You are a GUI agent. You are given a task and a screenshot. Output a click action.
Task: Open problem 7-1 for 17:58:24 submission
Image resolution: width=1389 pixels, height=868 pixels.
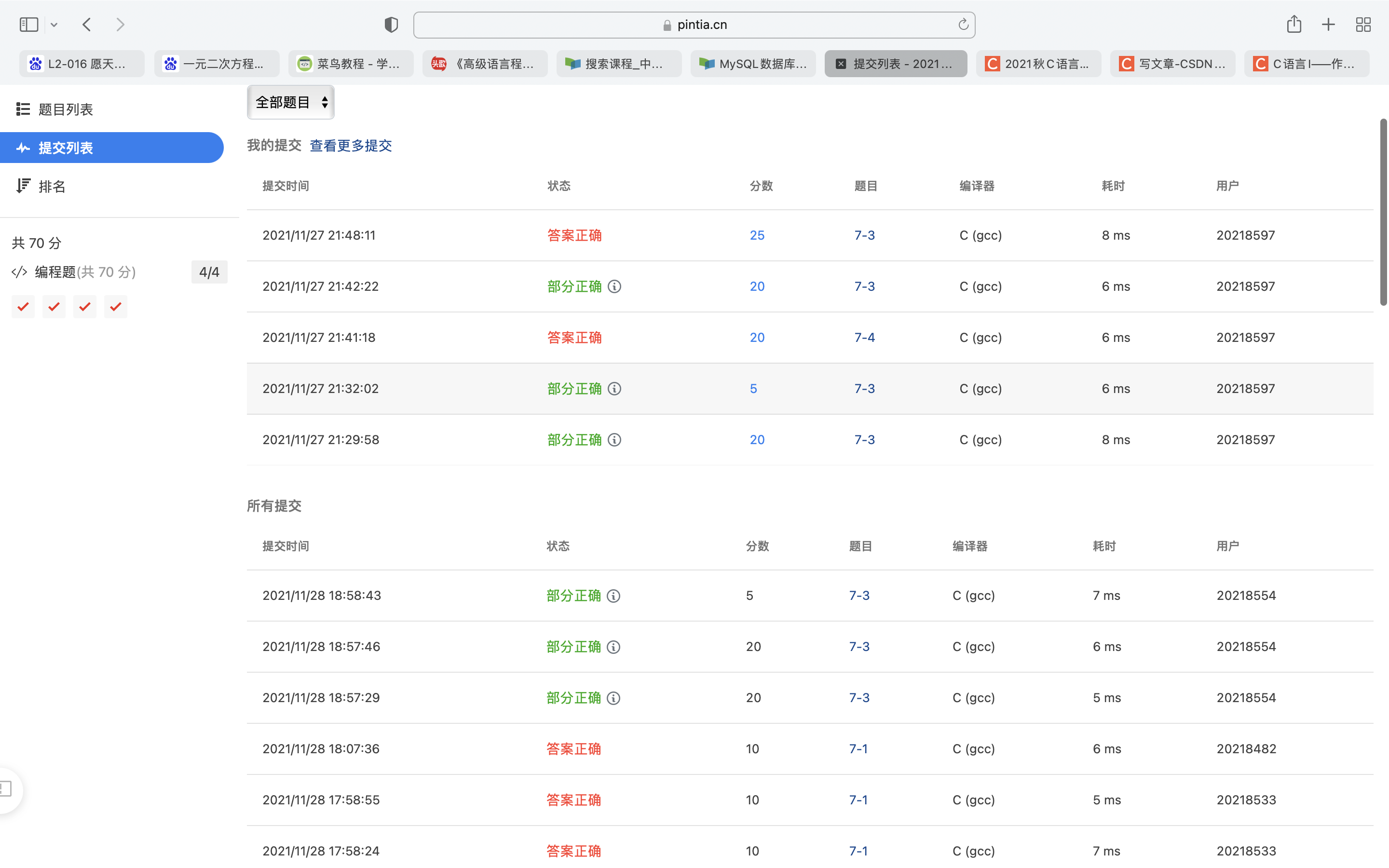[x=858, y=851]
